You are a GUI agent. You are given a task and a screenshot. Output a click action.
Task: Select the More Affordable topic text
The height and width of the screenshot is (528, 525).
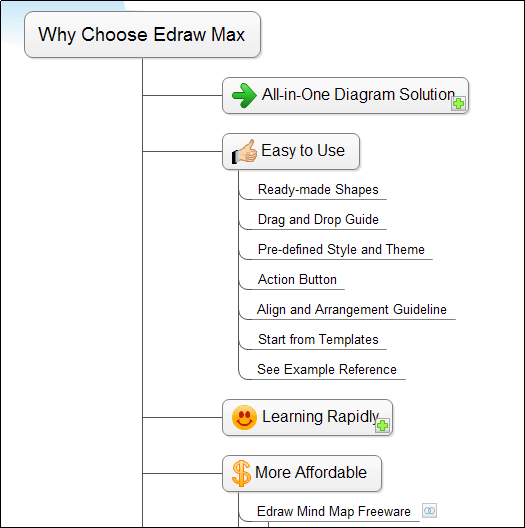point(311,472)
